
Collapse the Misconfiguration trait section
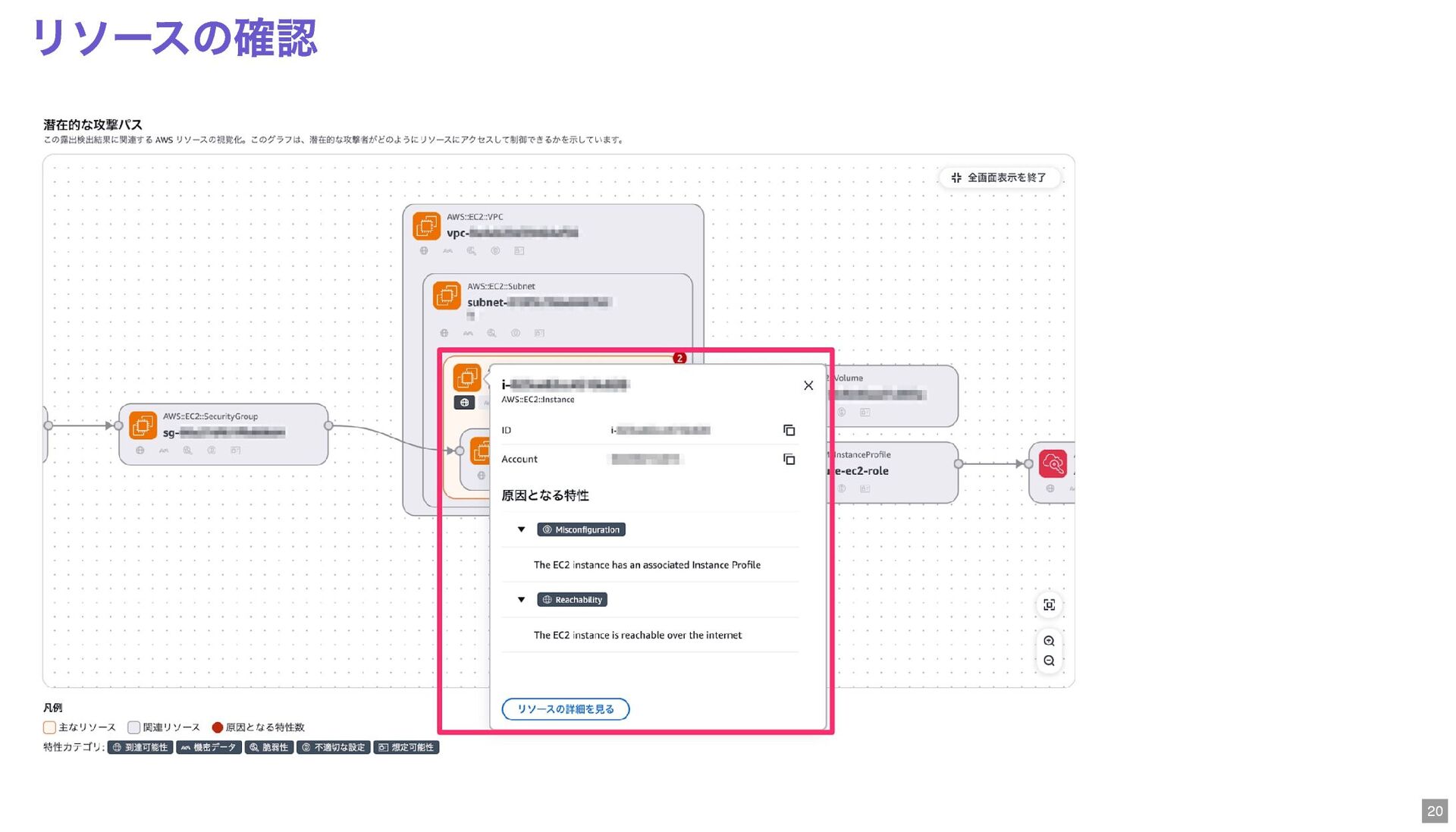[521, 529]
